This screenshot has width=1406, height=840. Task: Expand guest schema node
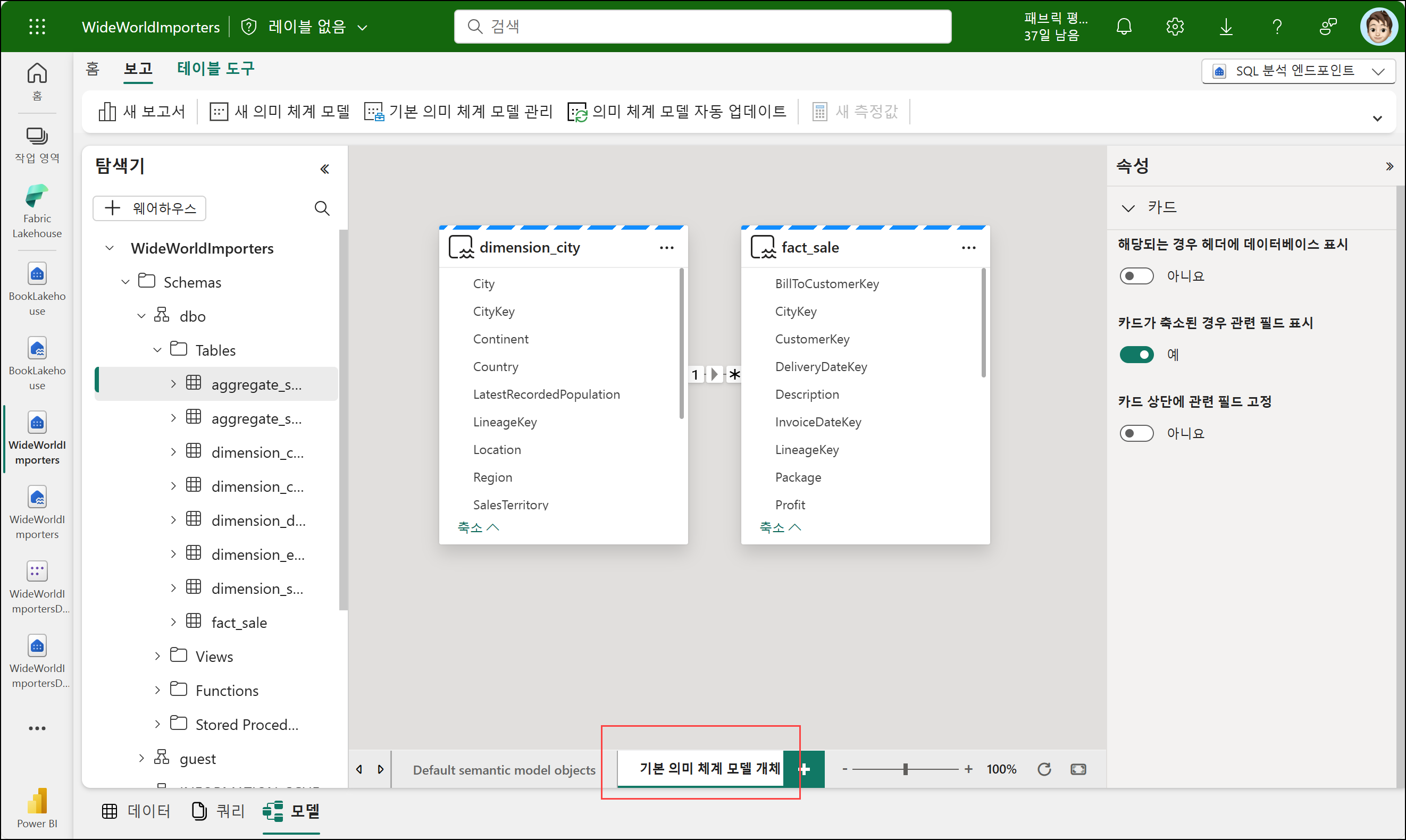pos(141,758)
